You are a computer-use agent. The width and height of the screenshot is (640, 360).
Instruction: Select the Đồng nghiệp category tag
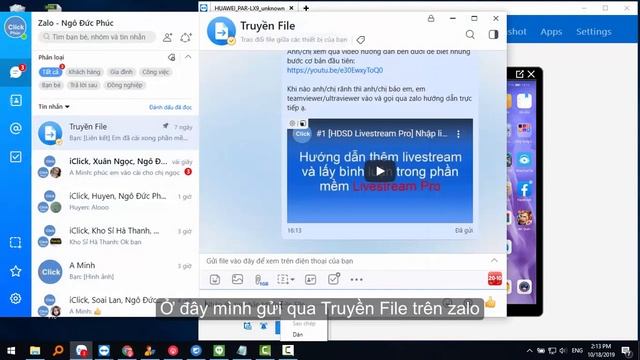(x=124, y=85)
